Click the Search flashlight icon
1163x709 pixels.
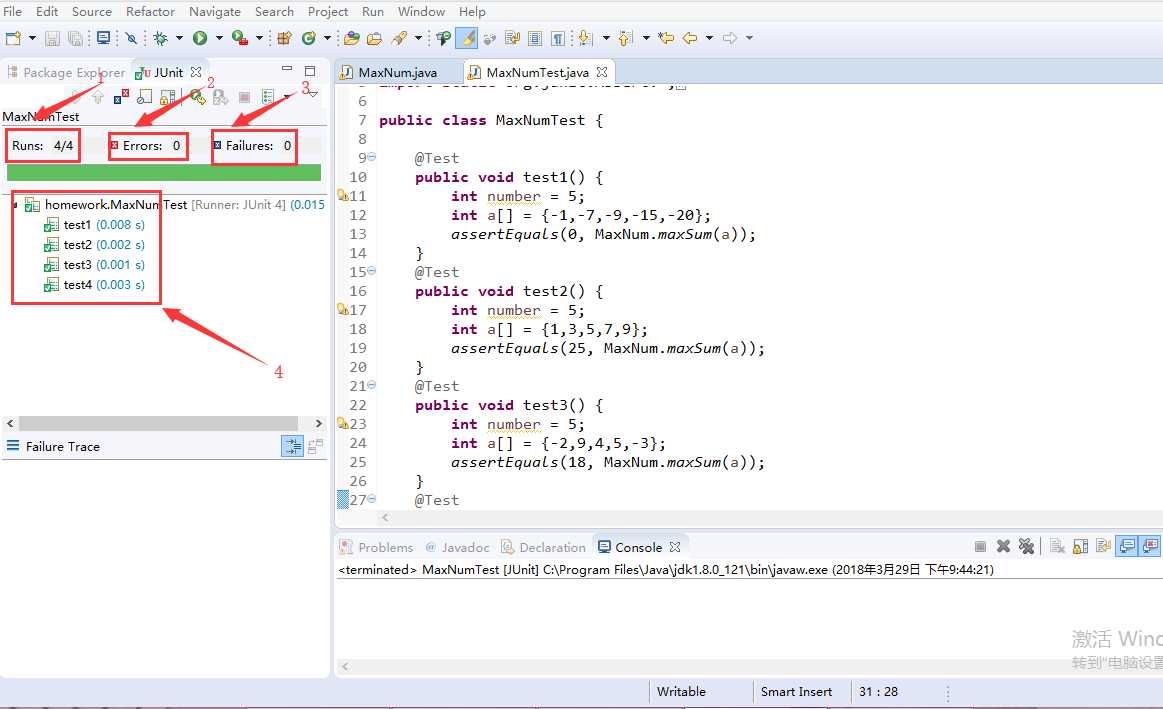(399, 38)
